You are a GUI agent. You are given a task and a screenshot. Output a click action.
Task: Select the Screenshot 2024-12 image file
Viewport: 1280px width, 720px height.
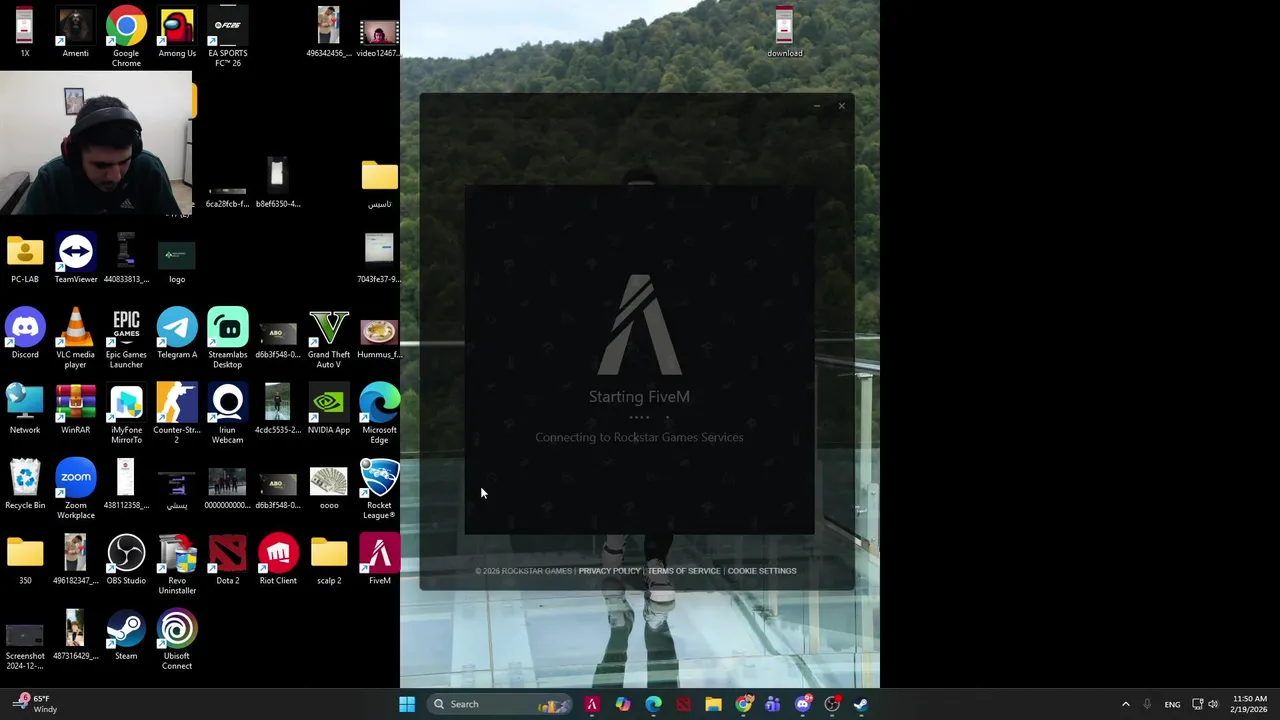(25, 646)
